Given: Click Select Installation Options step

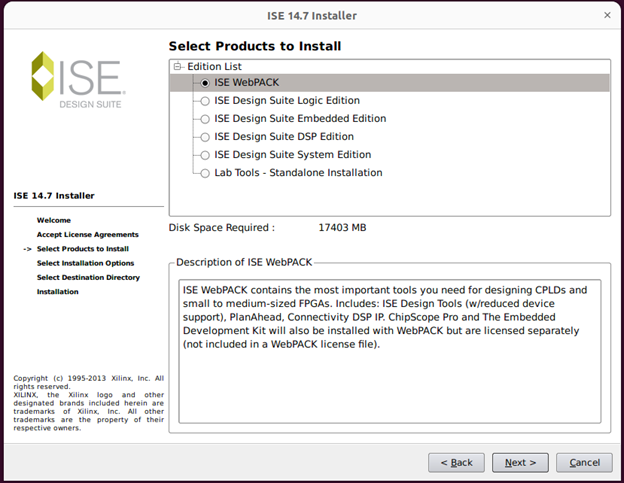Looking at the screenshot, I should 86,263.
